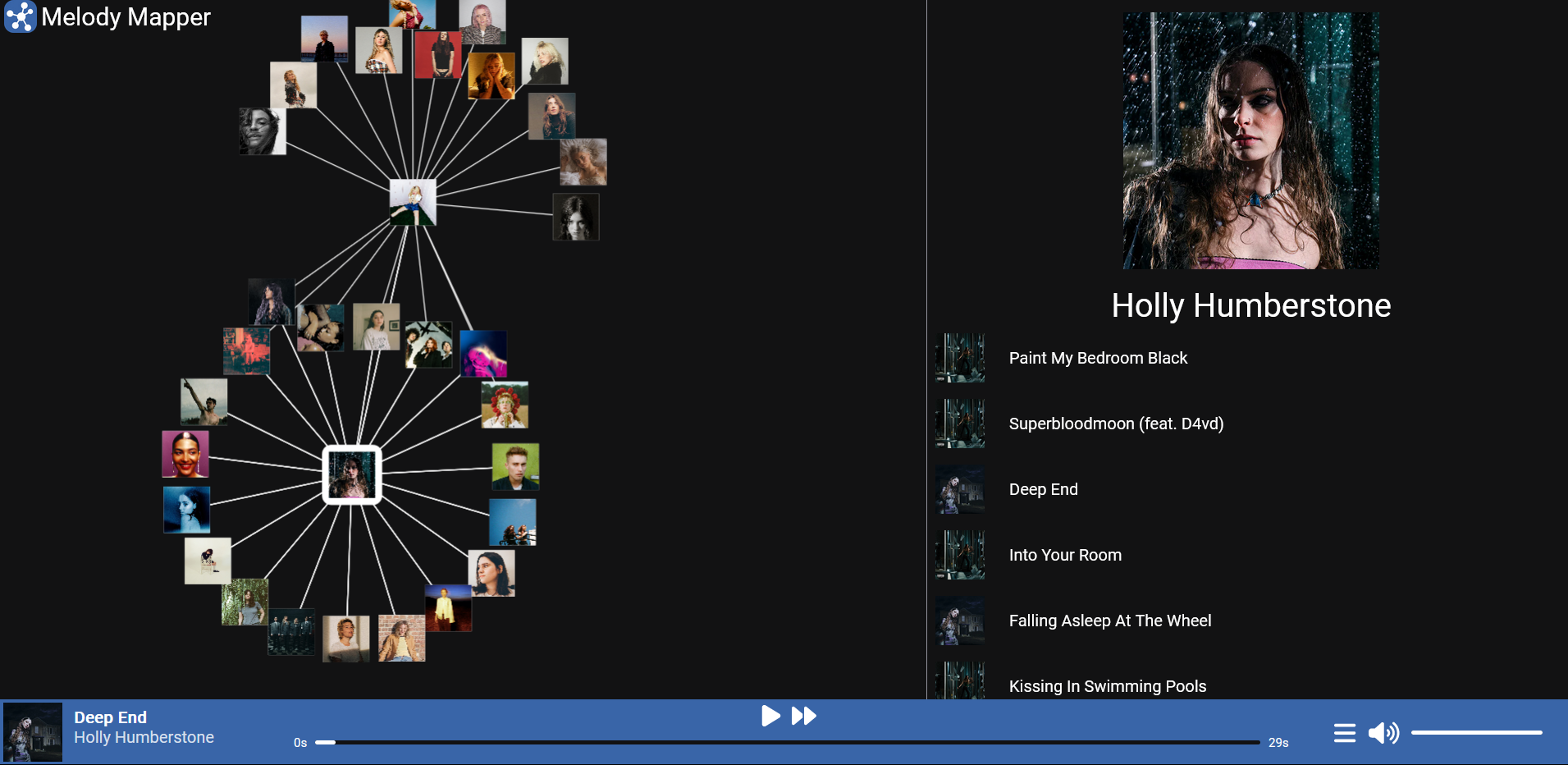Open the queue list menu icon
1568x765 pixels.
click(x=1344, y=732)
